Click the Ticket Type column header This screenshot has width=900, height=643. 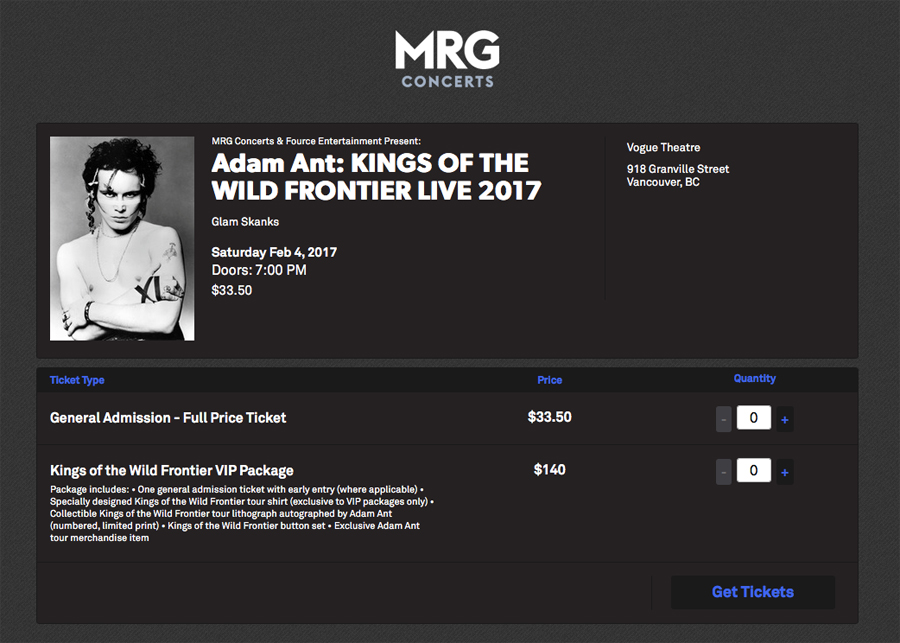click(77, 380)
